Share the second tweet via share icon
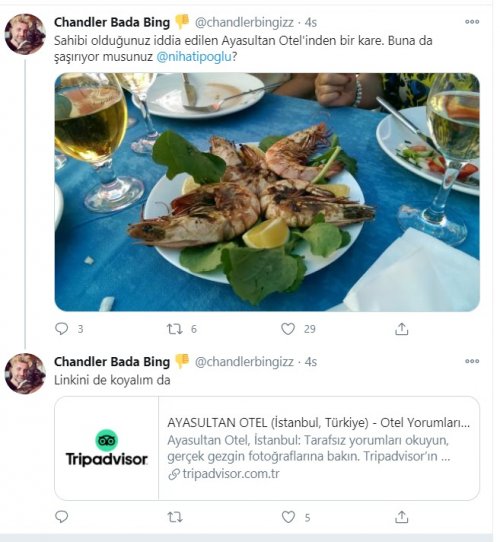Screen dimensions: 500x542 click(x=401, y=517)
